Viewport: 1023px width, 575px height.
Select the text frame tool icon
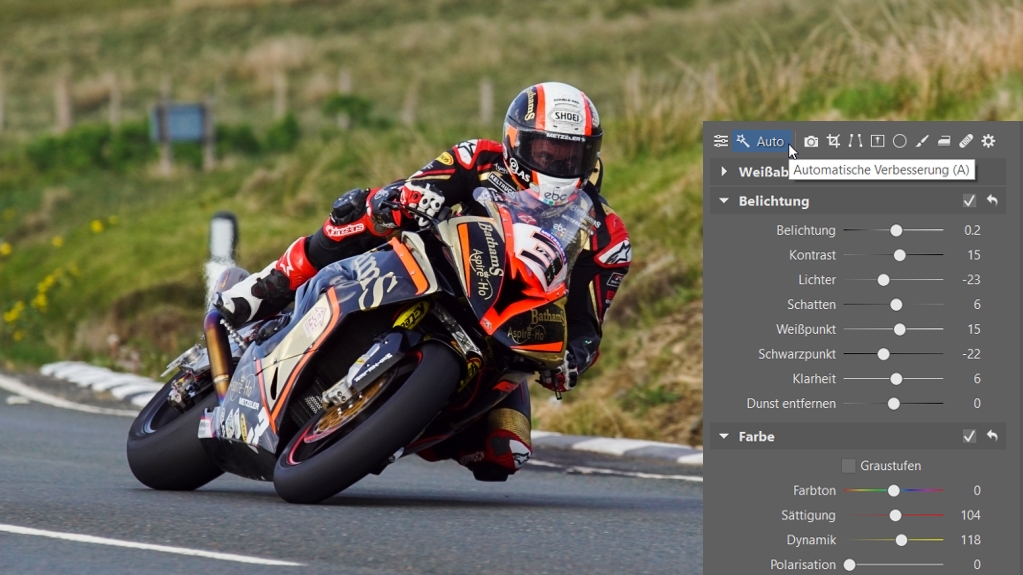click(878, 141)
